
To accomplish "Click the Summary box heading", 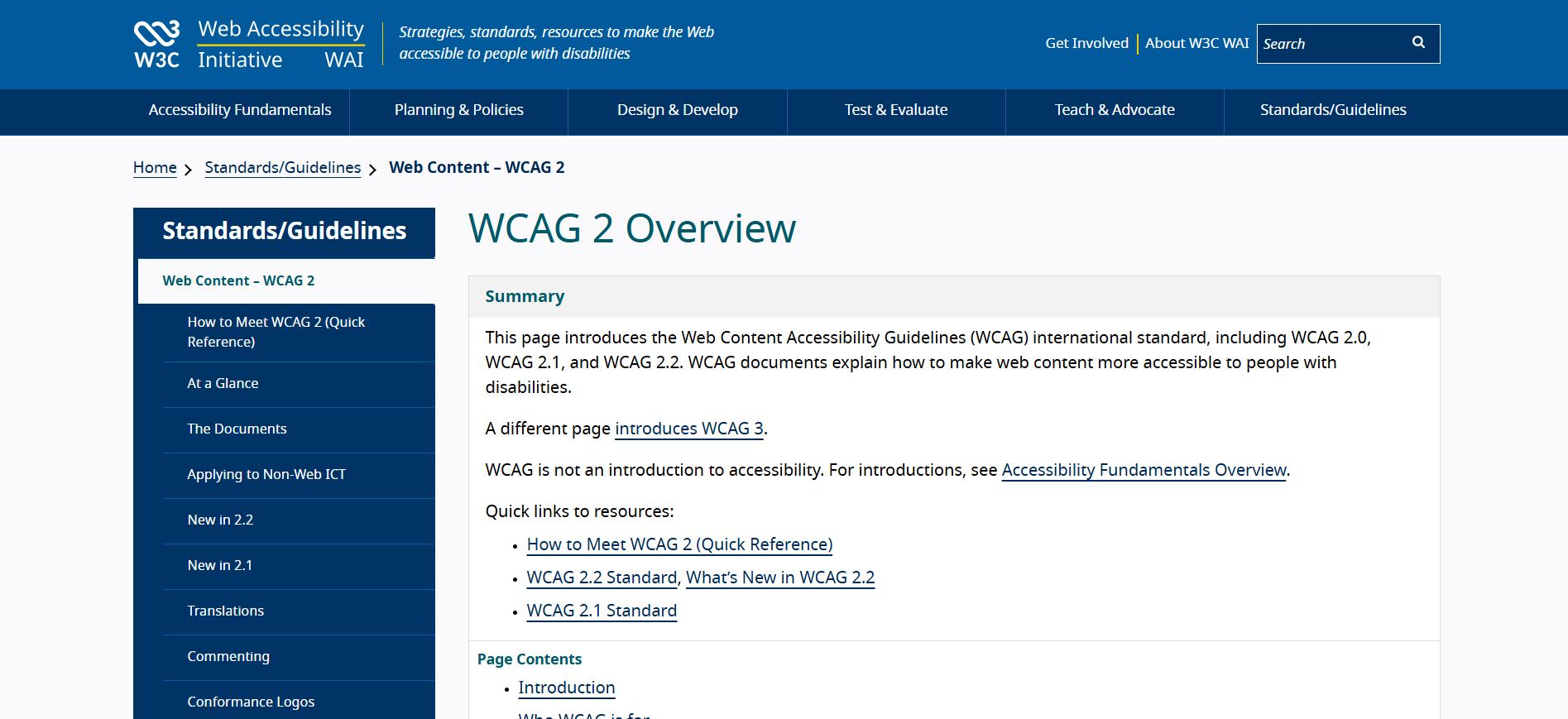I will [525, 296].
